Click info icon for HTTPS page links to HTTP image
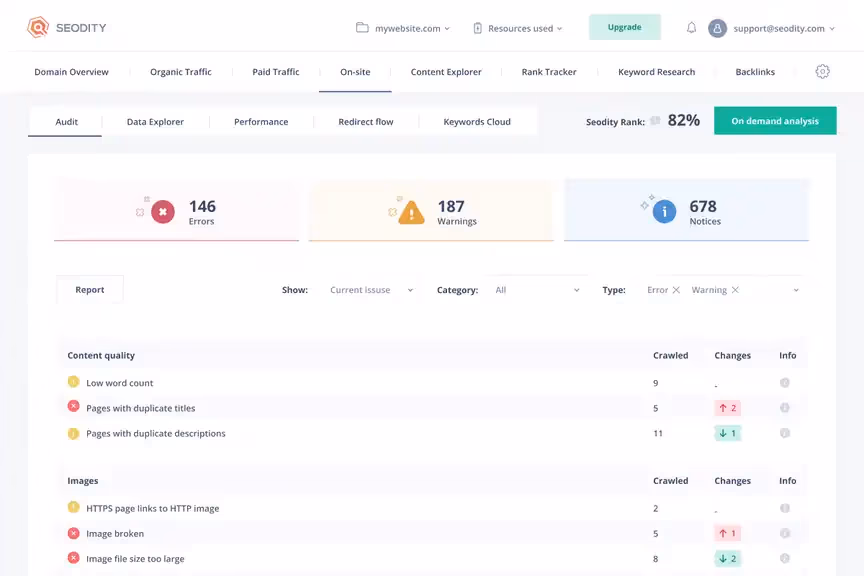 (785, 508)
